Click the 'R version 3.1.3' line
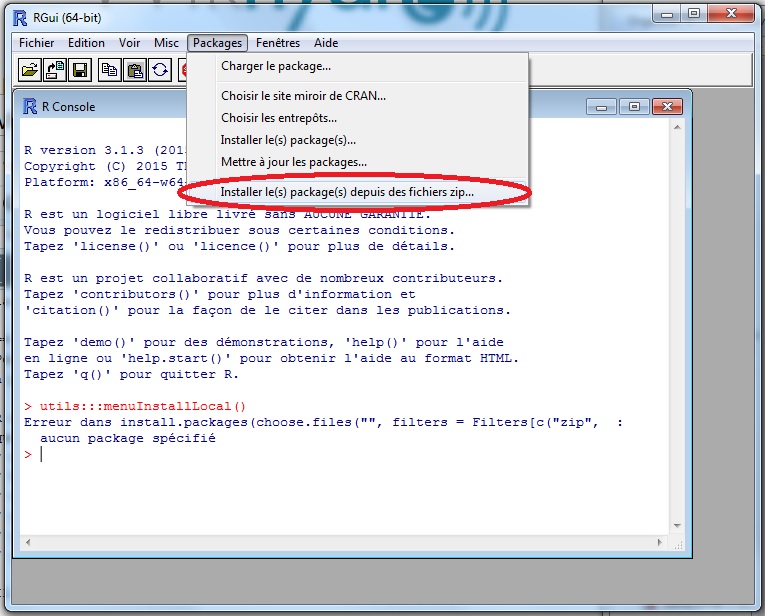This screenshot has height=616, width=765. [105, 150]
